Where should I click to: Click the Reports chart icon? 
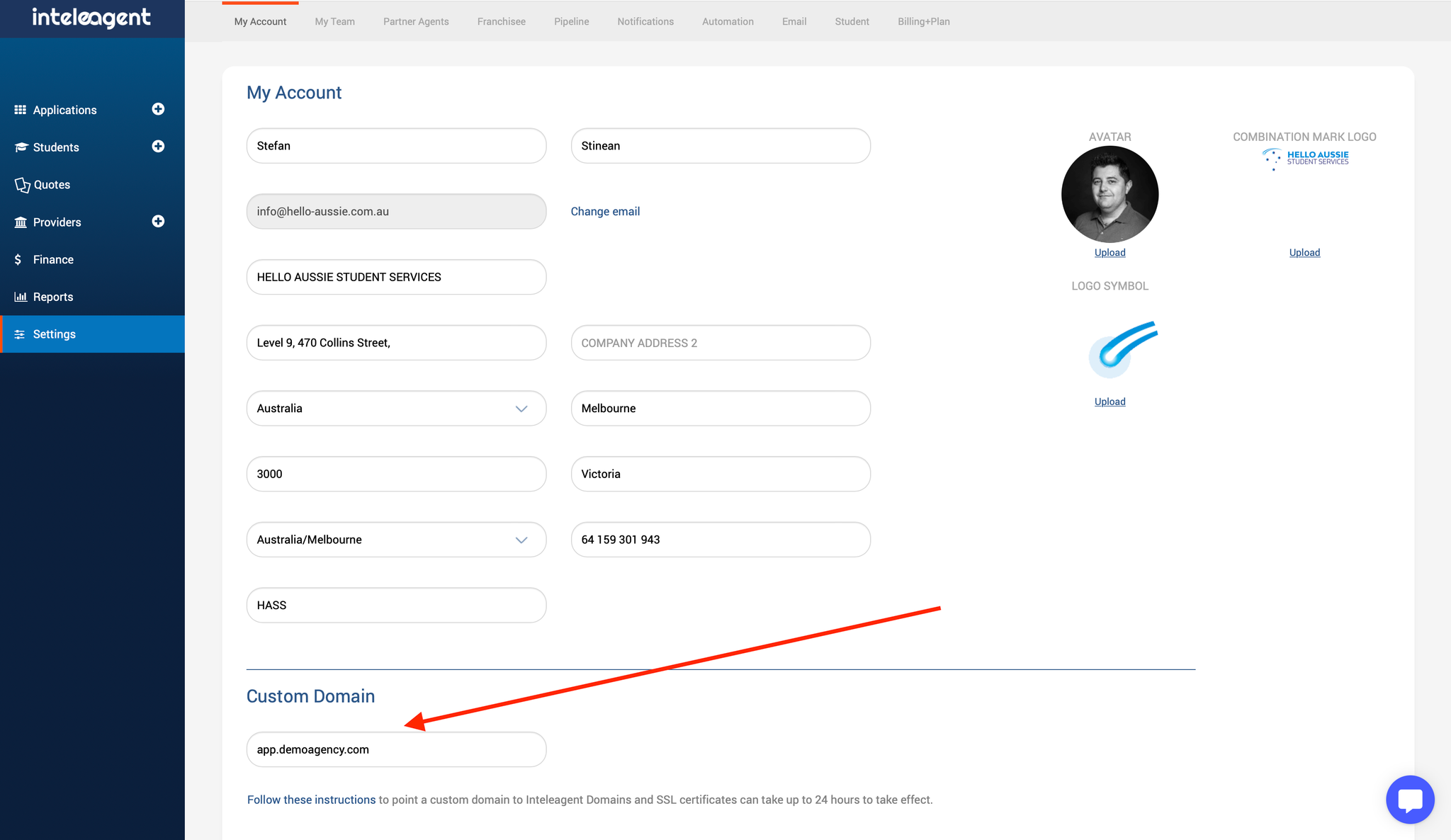[x=21, y=297]
